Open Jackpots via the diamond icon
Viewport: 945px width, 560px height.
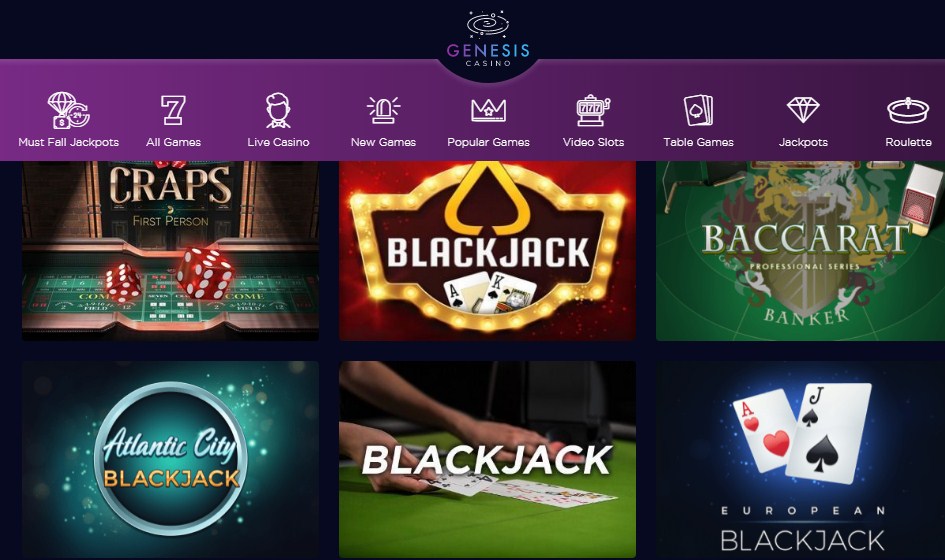[x=803, y=110]
